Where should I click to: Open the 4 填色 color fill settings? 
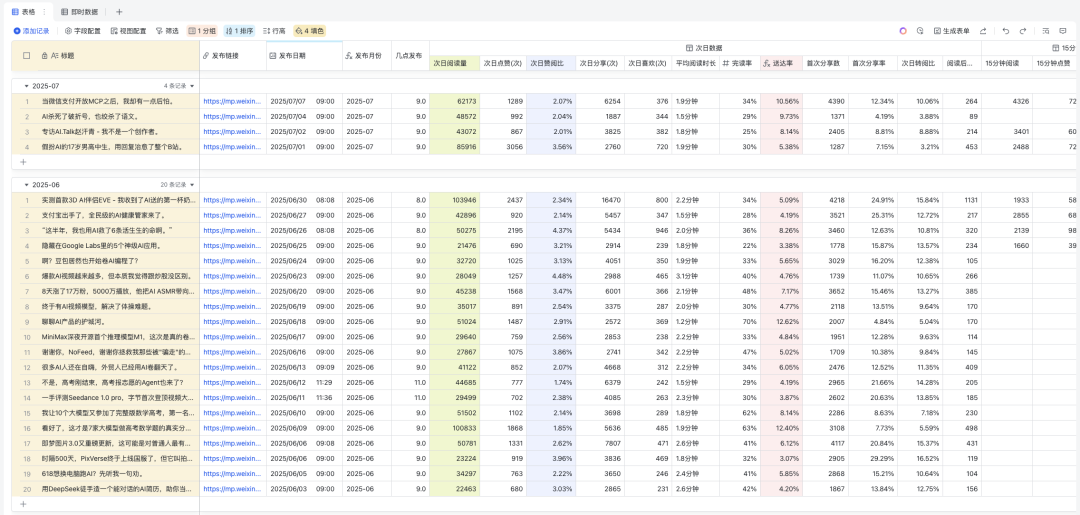[x=309, y=31]
